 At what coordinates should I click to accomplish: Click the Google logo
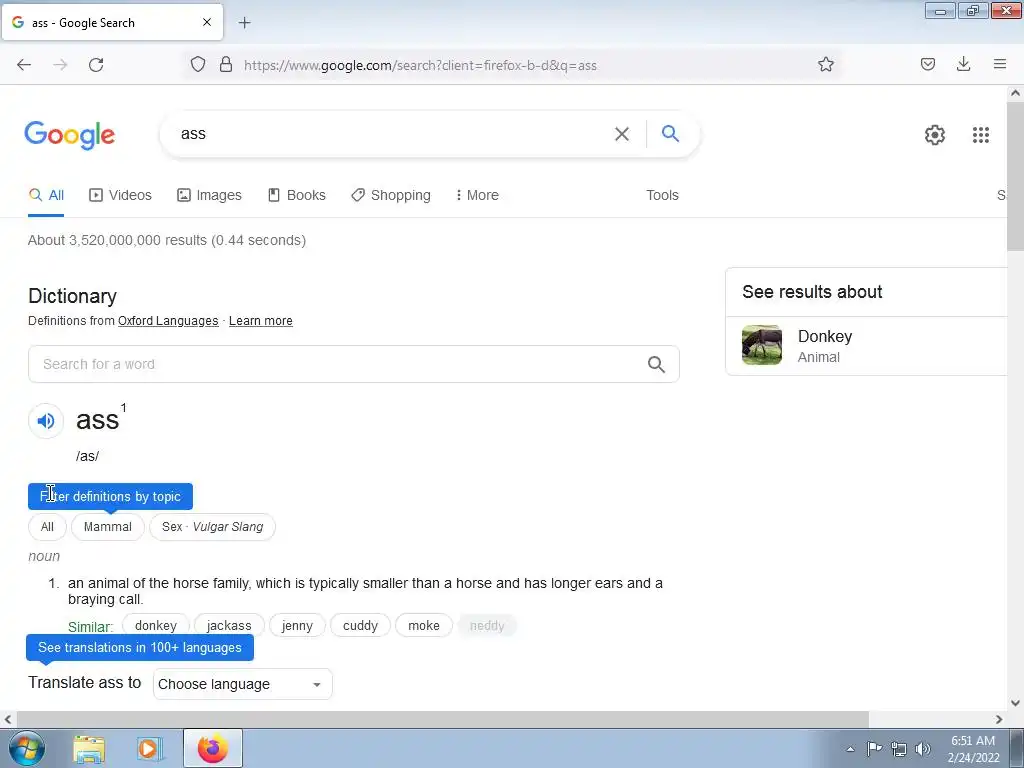click(x=70, y=135)
